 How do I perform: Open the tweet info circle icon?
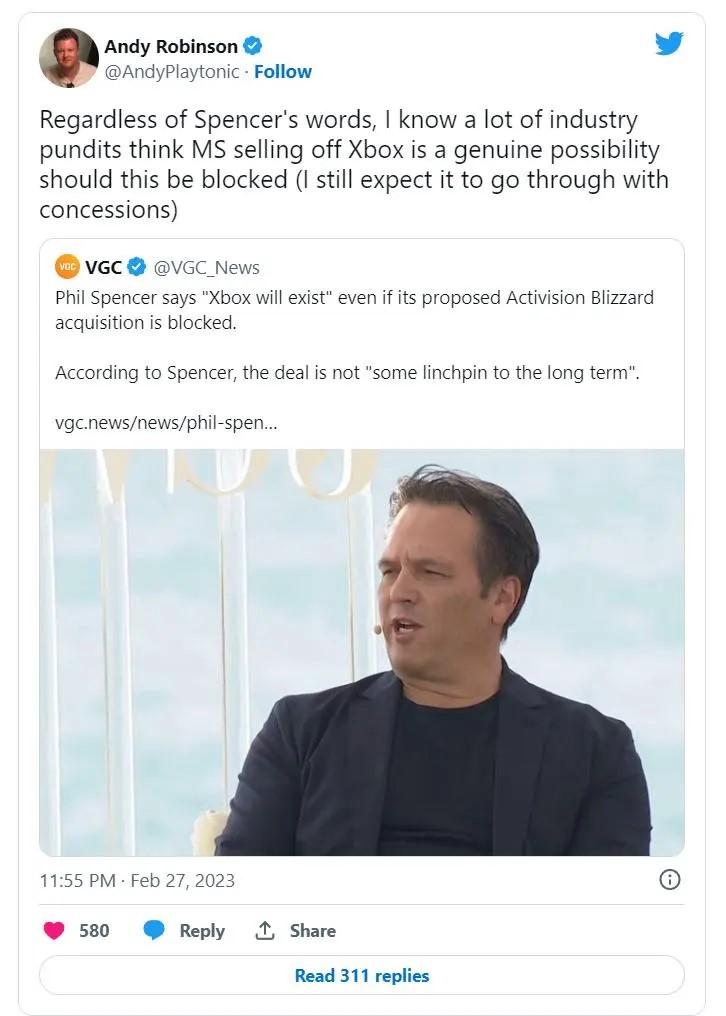[670, 880]
